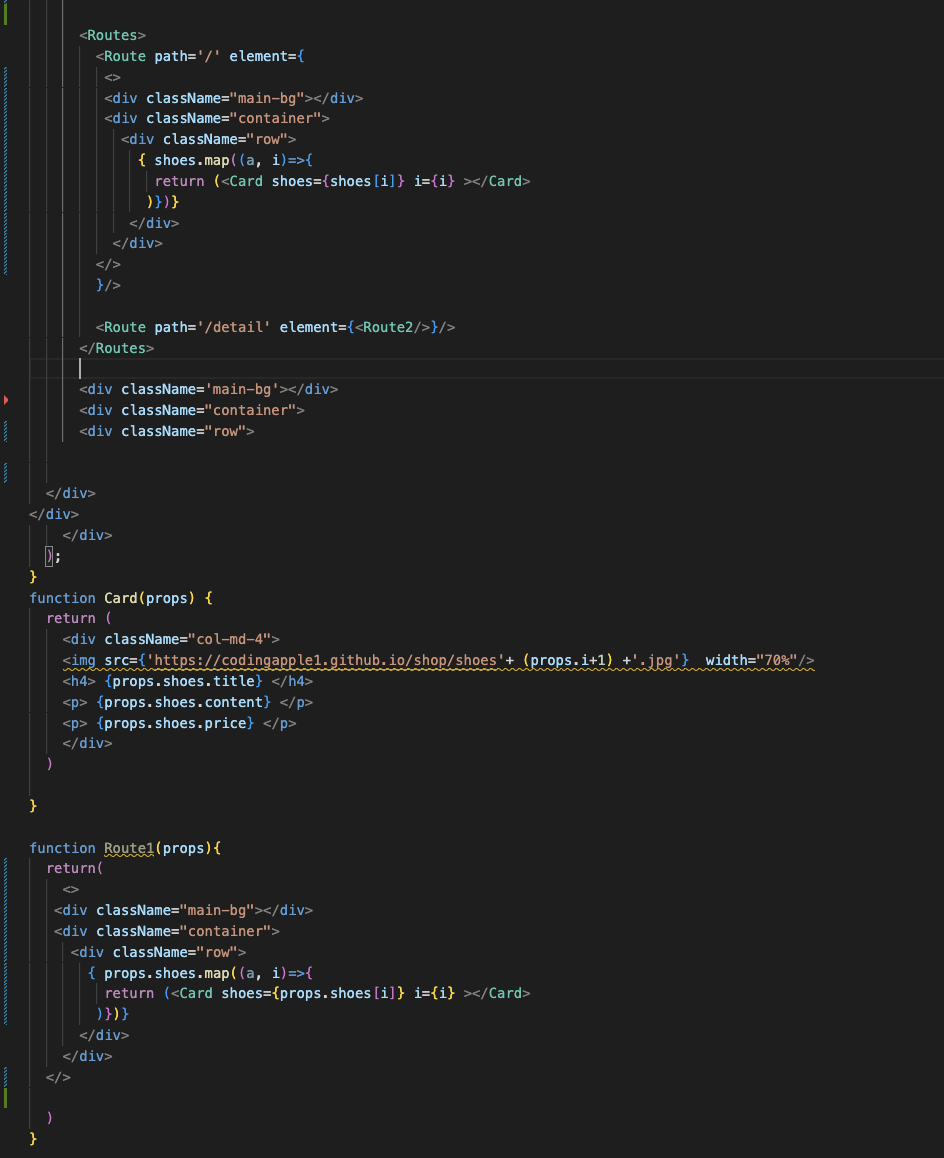This screenshot has width=944, height=1158.
Task: Click 'function Card(props)' declaration
Action: point(120,598)
